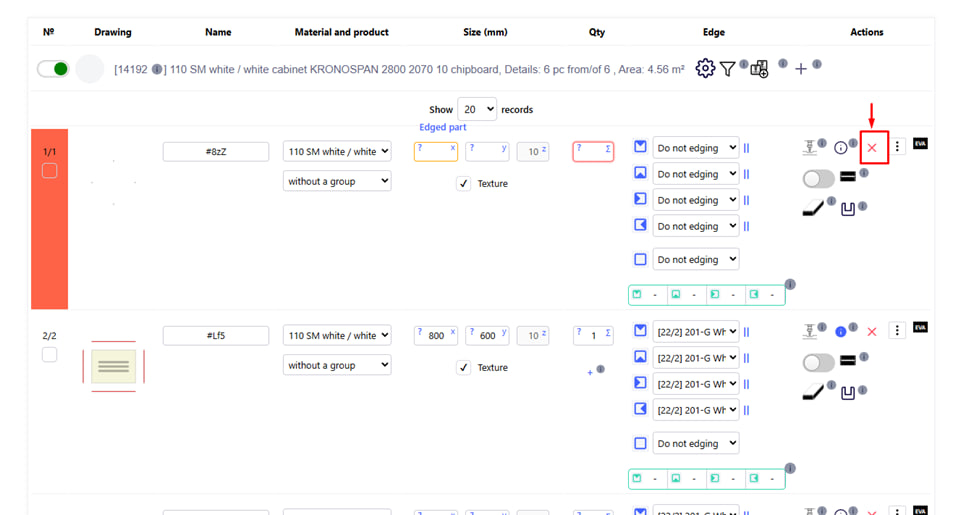Screen dimensions: 974x515
Task: Open three-dot menu for part #8zZ
Action: tap(897, 147)
